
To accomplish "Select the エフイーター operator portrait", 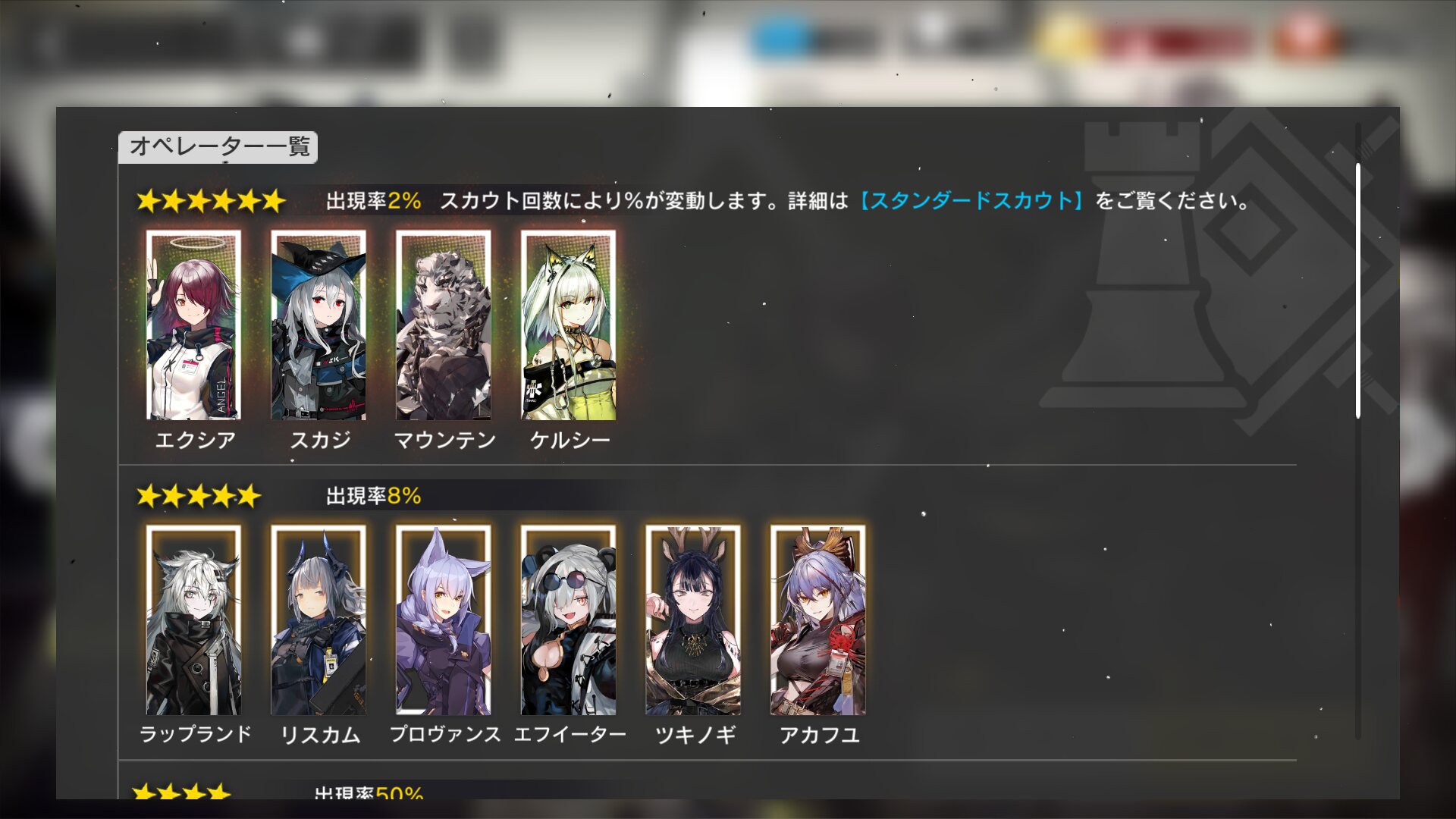I will click(x=569, y=620).
